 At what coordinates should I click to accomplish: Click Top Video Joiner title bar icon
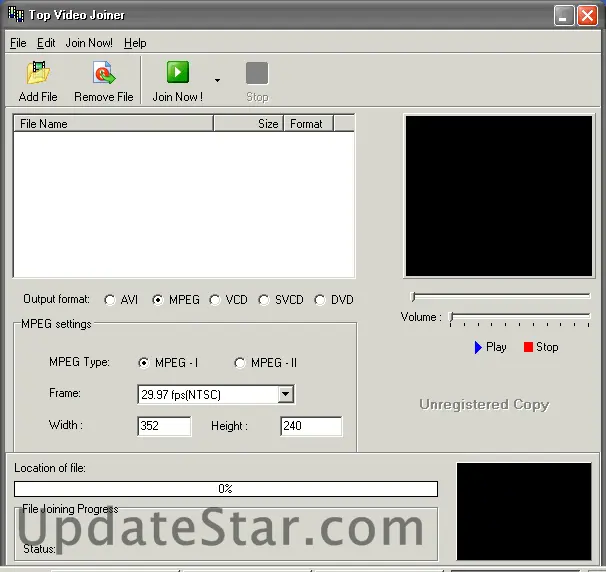(x=16, y=14)
